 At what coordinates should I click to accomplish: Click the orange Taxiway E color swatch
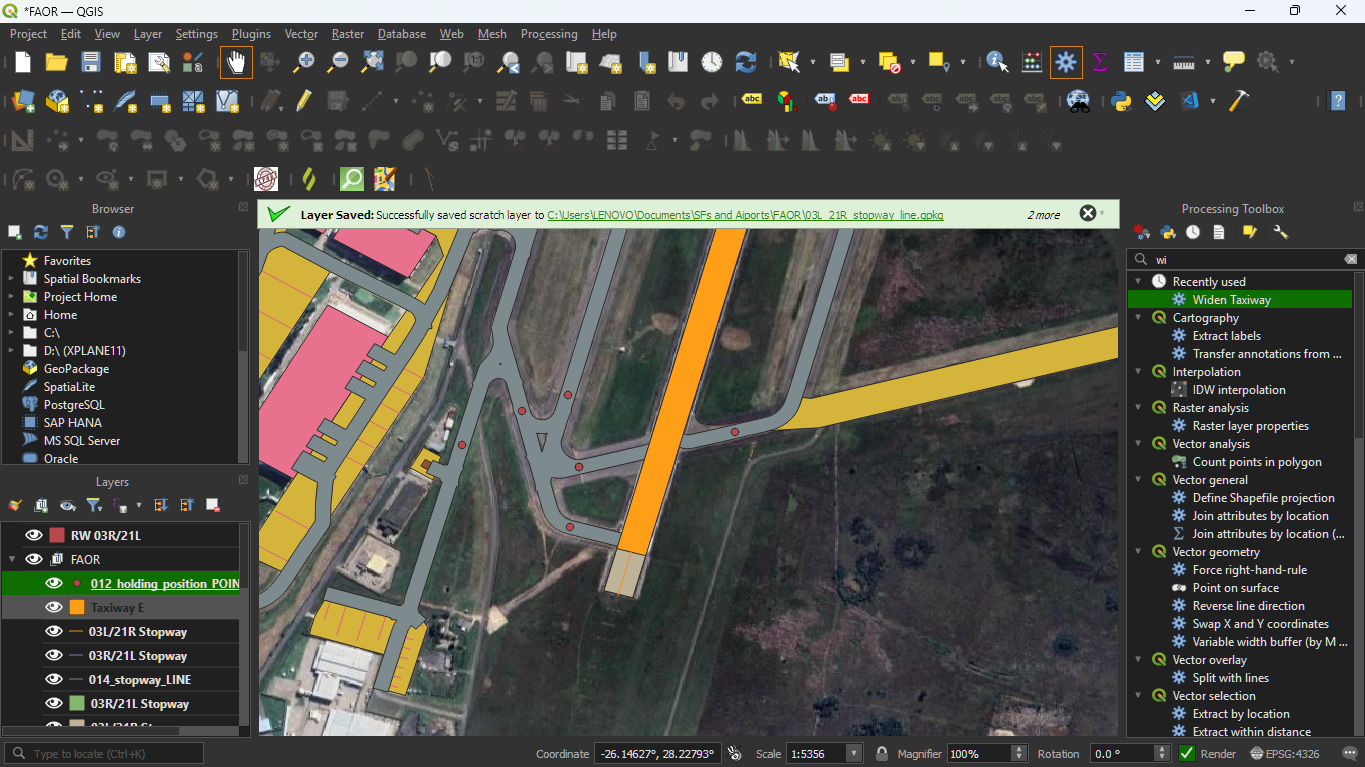(x=77, y=607)
